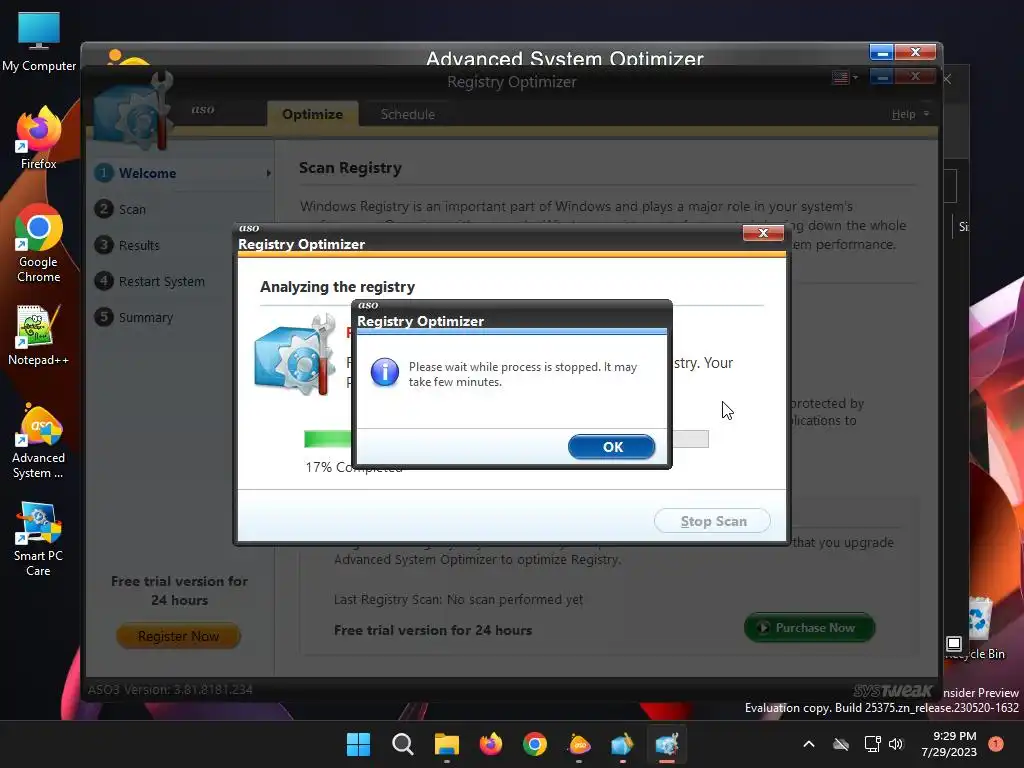
Task: Click Advanced System Optimizer taskbar icon
Action: (x=579, y=744)
